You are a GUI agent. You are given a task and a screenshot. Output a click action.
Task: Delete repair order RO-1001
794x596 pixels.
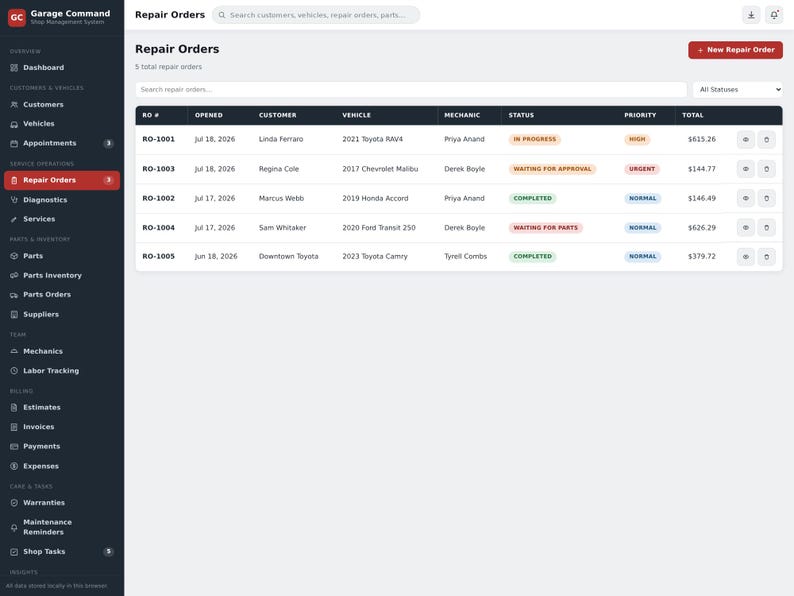(766, 139)
